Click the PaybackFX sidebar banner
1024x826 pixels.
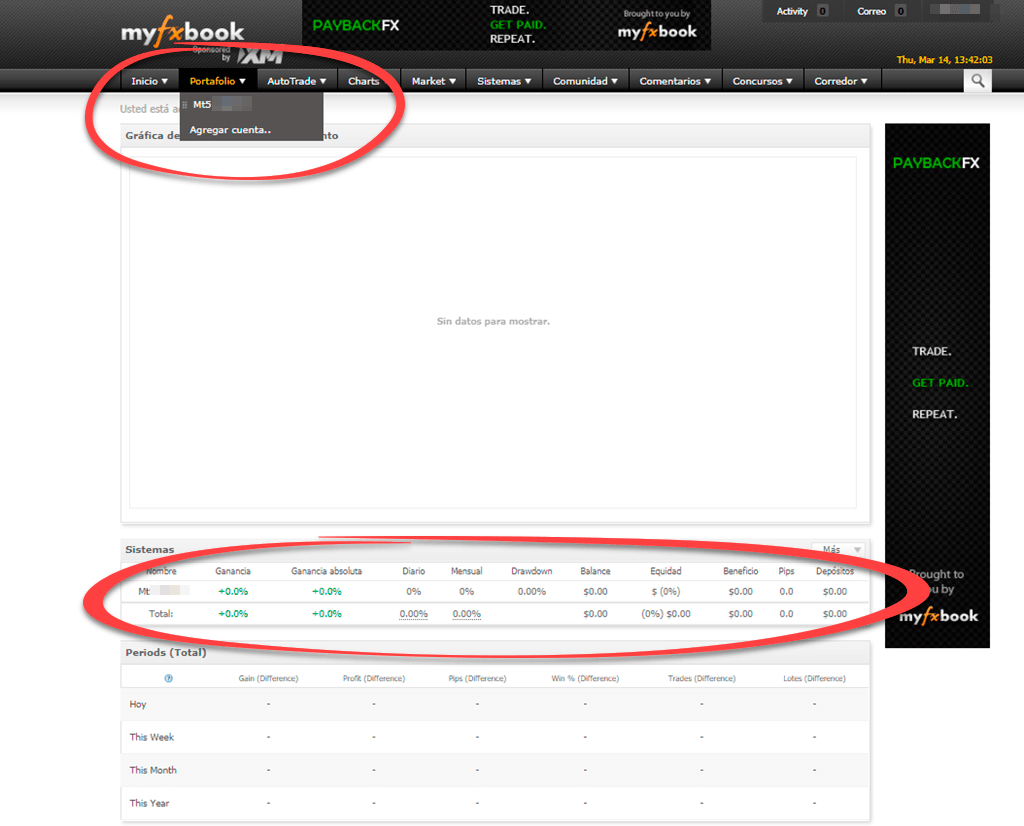pos(937,385)
